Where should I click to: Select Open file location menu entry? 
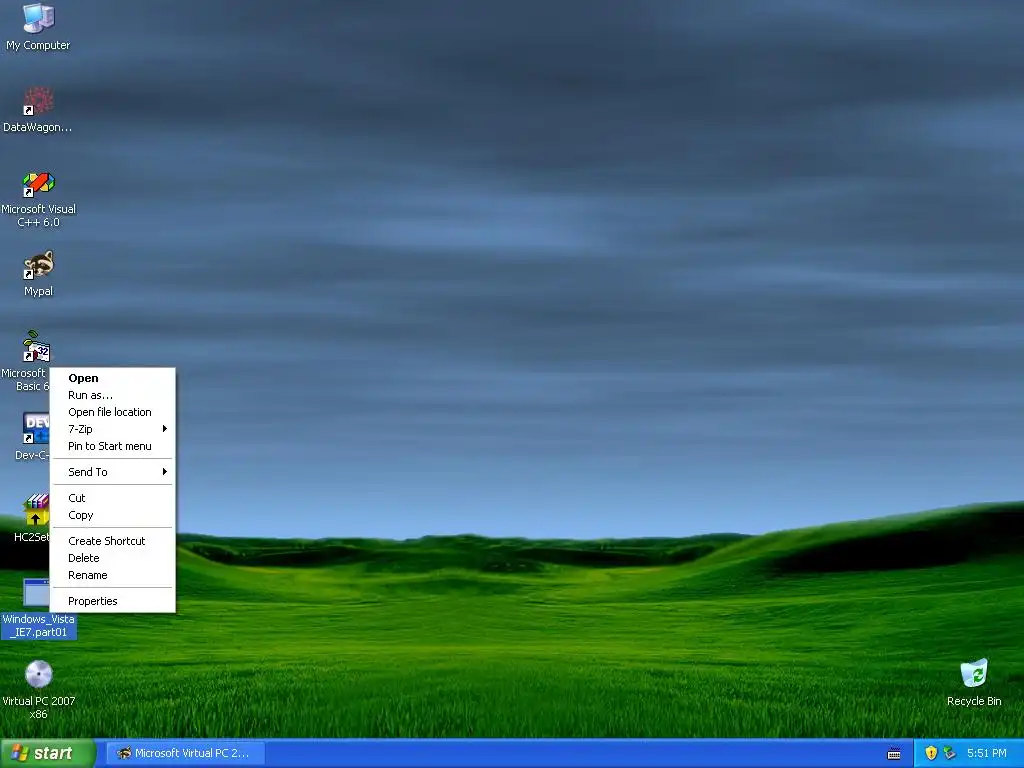[x=112, y=412]
